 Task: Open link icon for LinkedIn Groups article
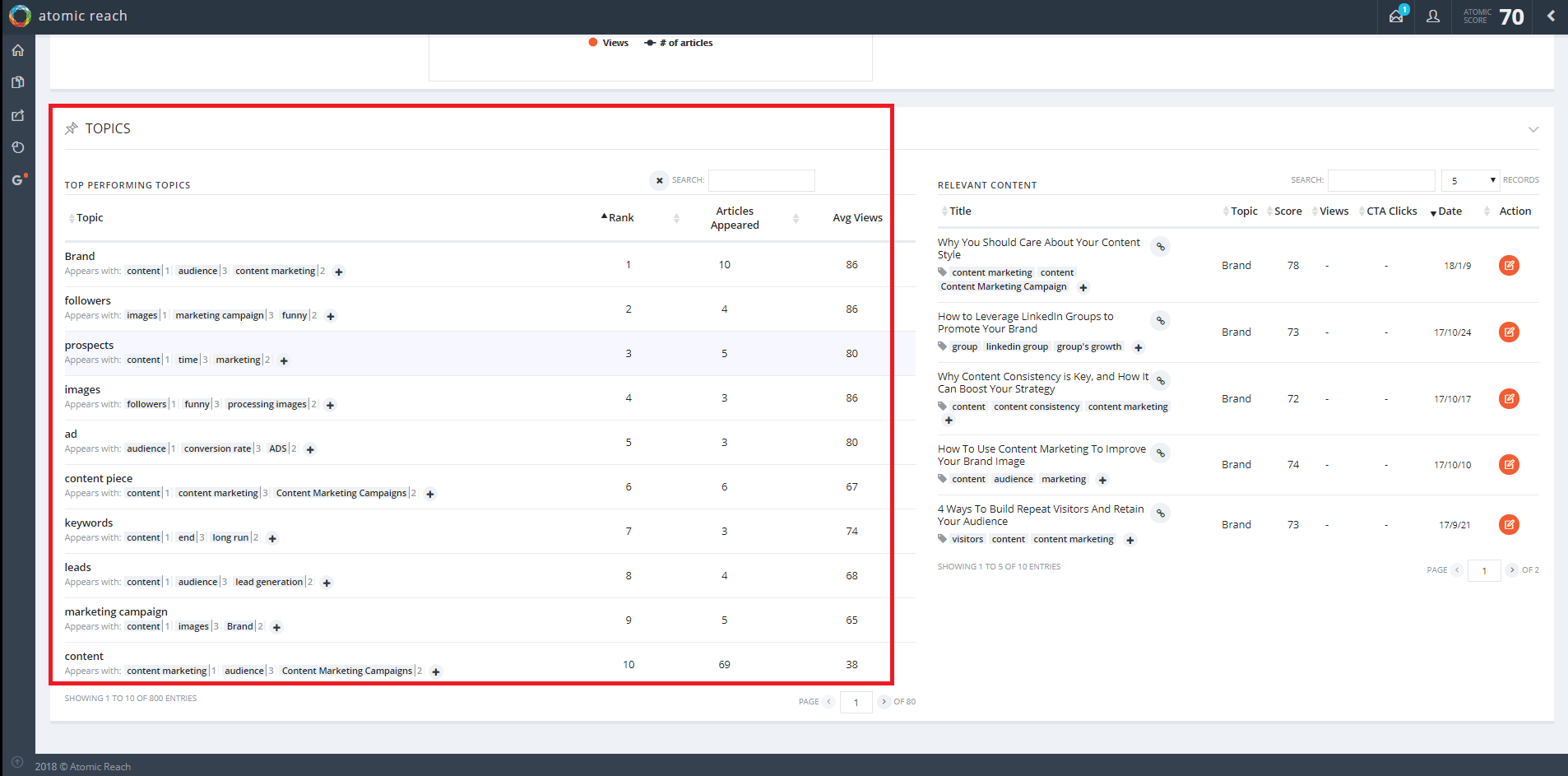1161,320
